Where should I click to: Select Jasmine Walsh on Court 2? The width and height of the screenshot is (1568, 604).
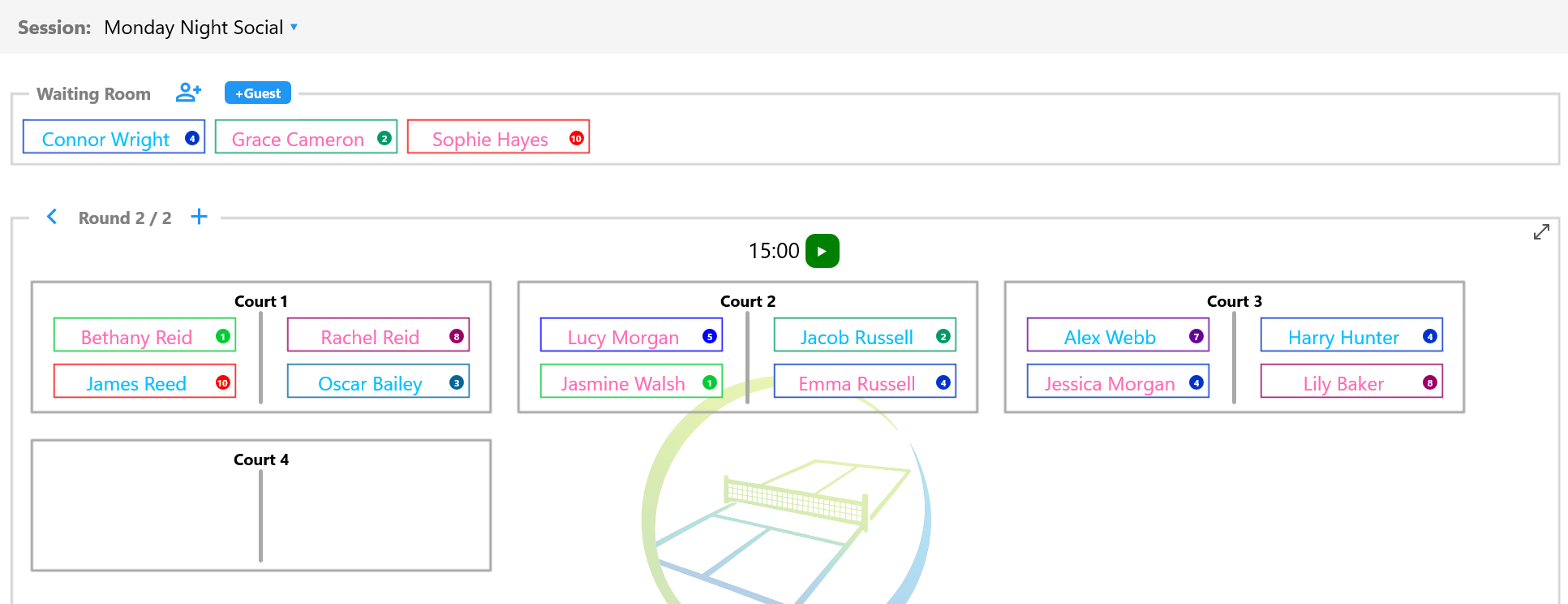631,382
